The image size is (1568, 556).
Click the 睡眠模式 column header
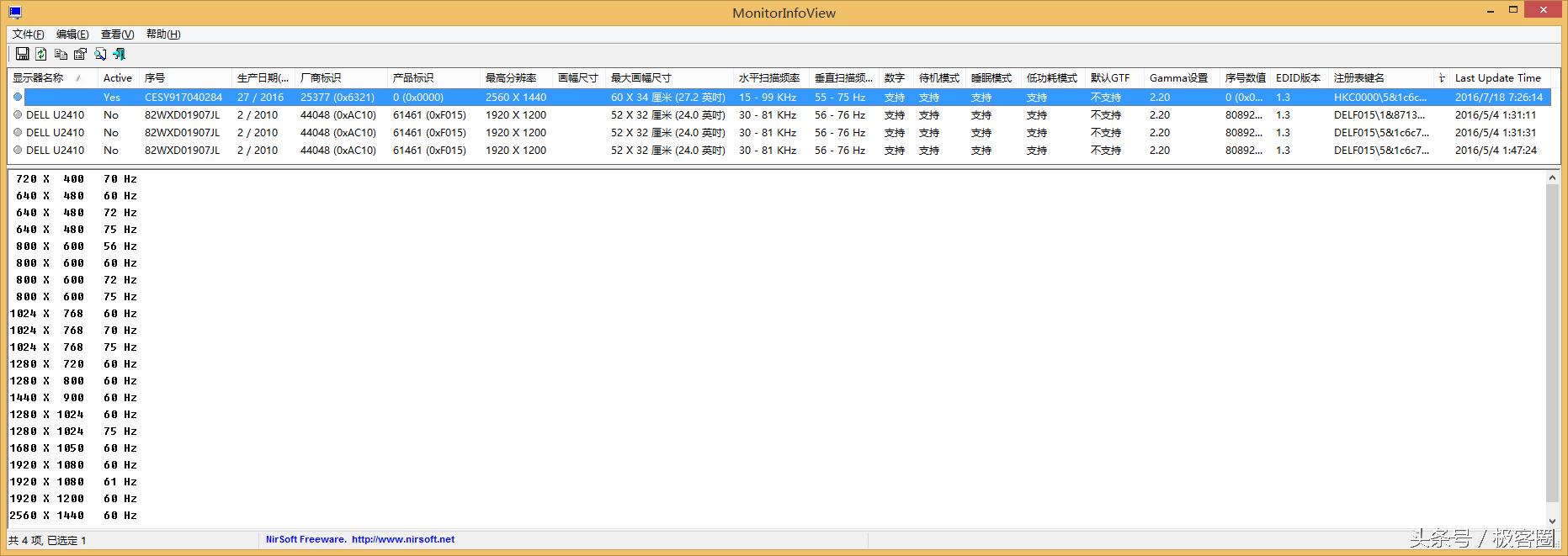pyautogui.click(x=993, y=78)
